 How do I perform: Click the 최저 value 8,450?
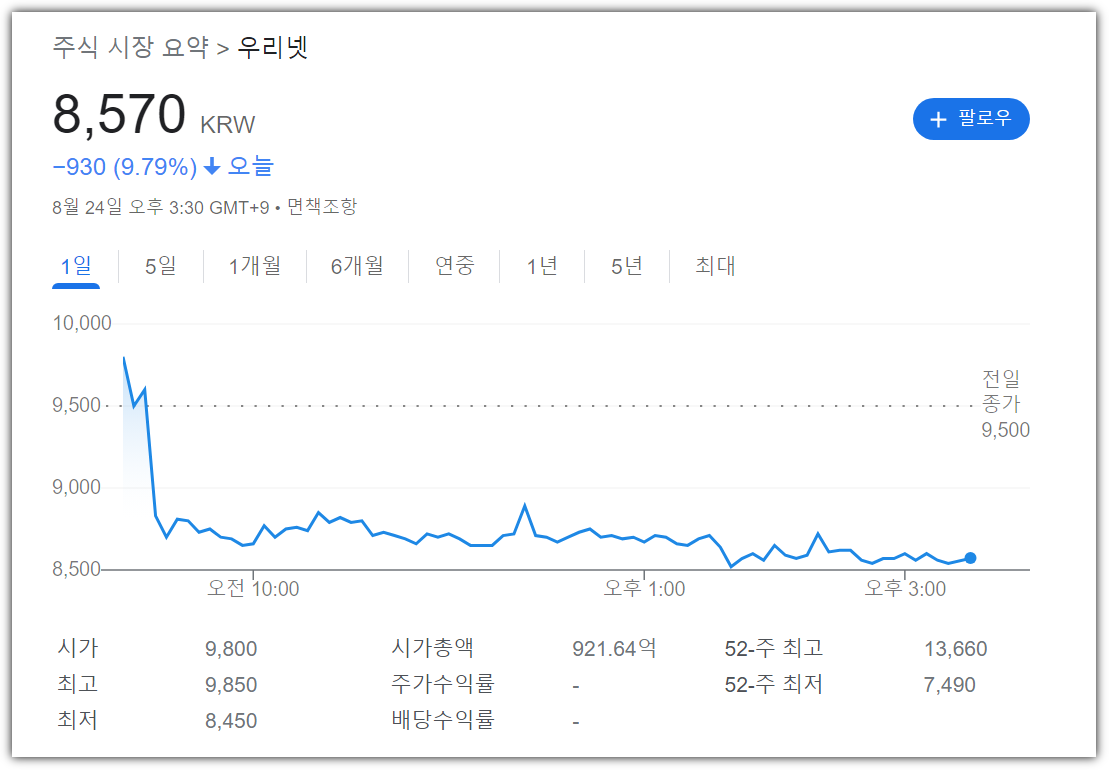coord(231,721)
